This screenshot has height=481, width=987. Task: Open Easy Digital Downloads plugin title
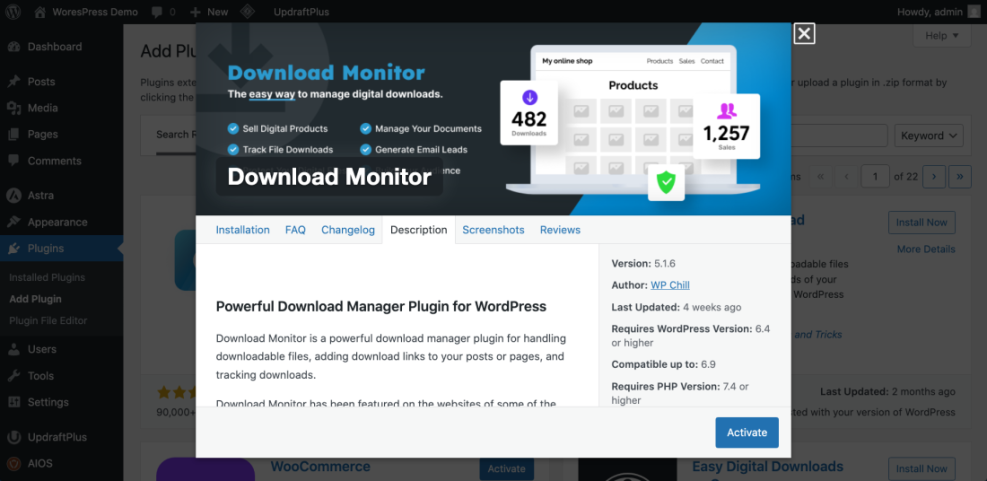click(767, 467)
